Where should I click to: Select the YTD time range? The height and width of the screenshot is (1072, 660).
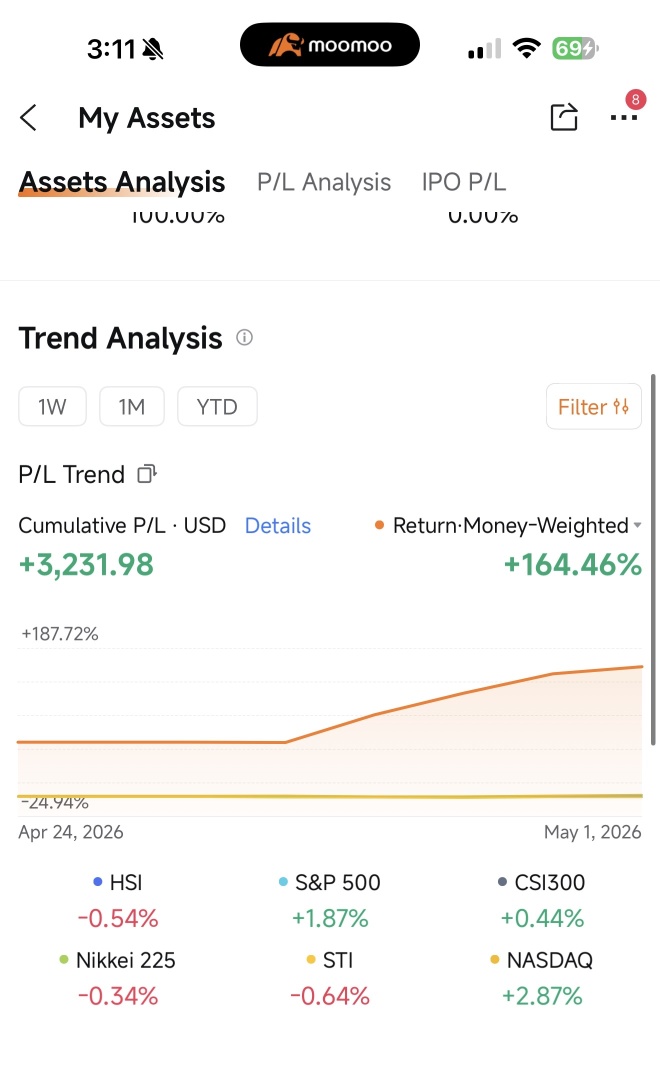(x=217, y=407)
